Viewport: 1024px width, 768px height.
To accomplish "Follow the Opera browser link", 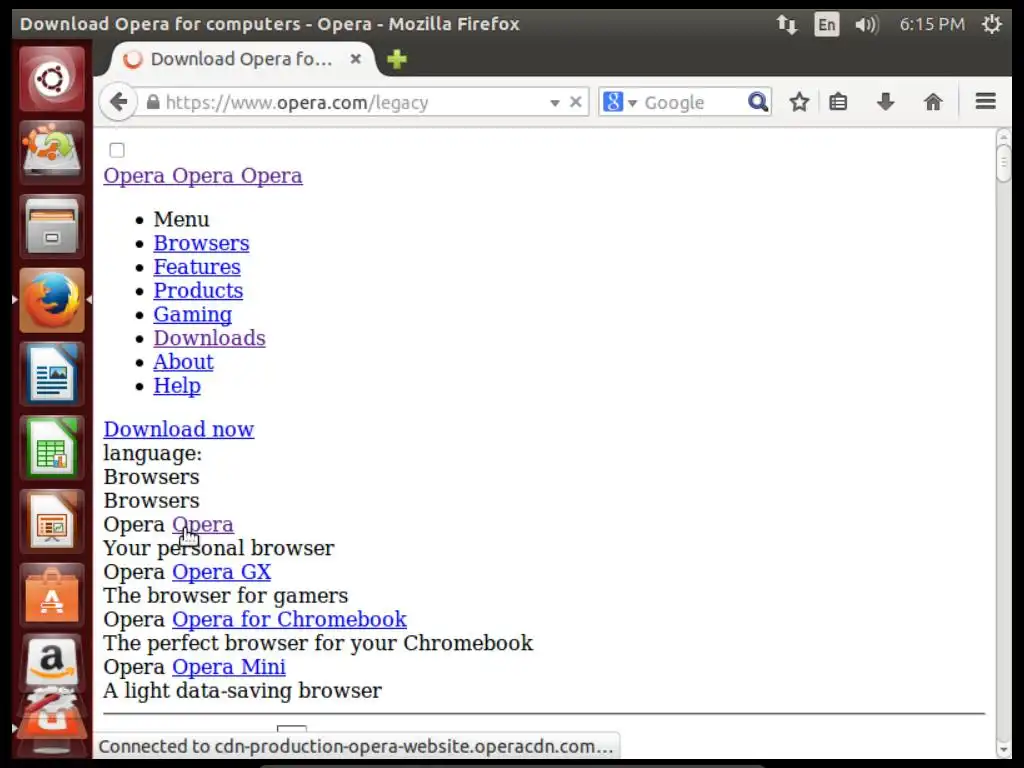I will pos(202,524).
